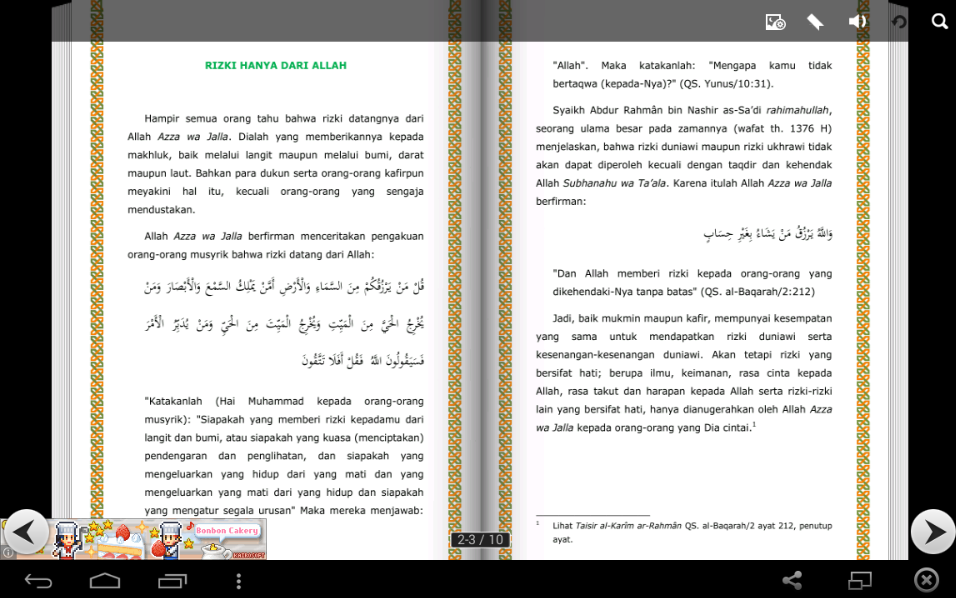
Task: Click the first Arabic verse line on left page
Action: pos(284,286)
